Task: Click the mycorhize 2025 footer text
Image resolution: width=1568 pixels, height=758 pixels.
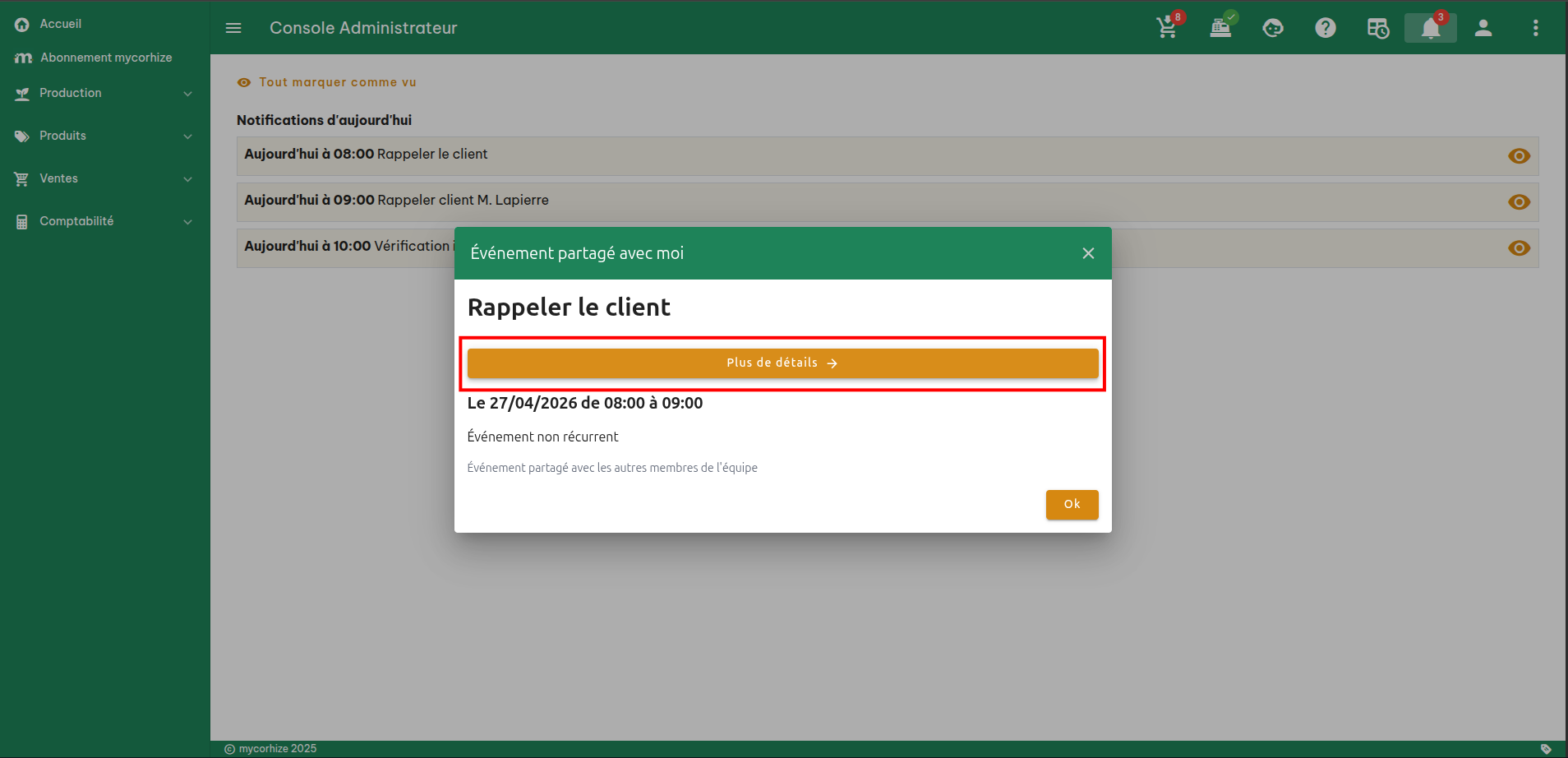Action: point(278,749)
